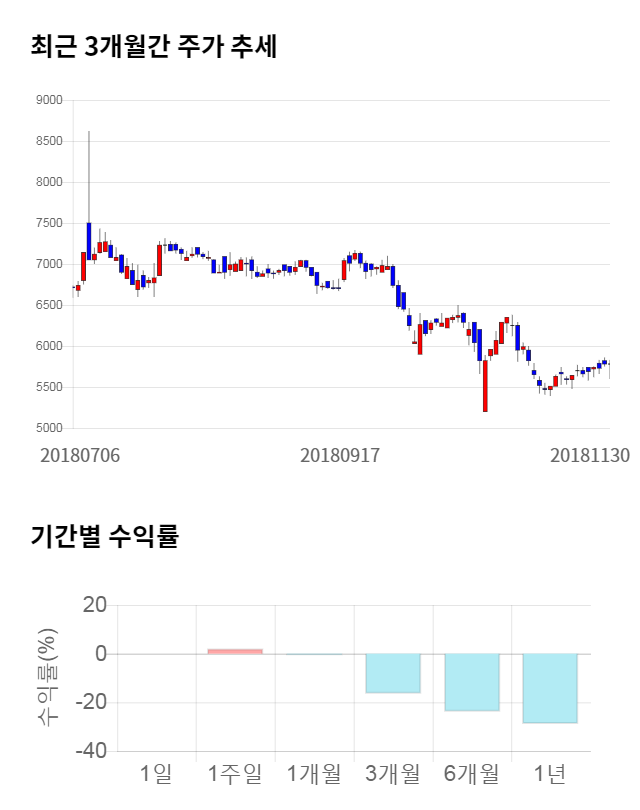Click the blue 1년 return bar

click(x=550, y=688)
